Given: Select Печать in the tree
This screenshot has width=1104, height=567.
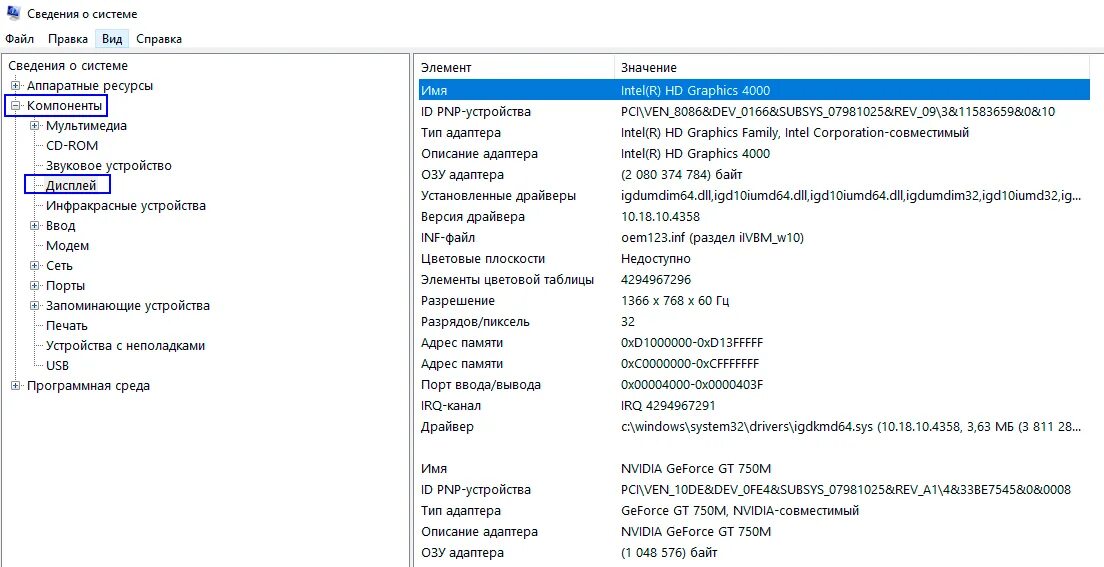Looking at the screenshot, I should pos(67,326).
